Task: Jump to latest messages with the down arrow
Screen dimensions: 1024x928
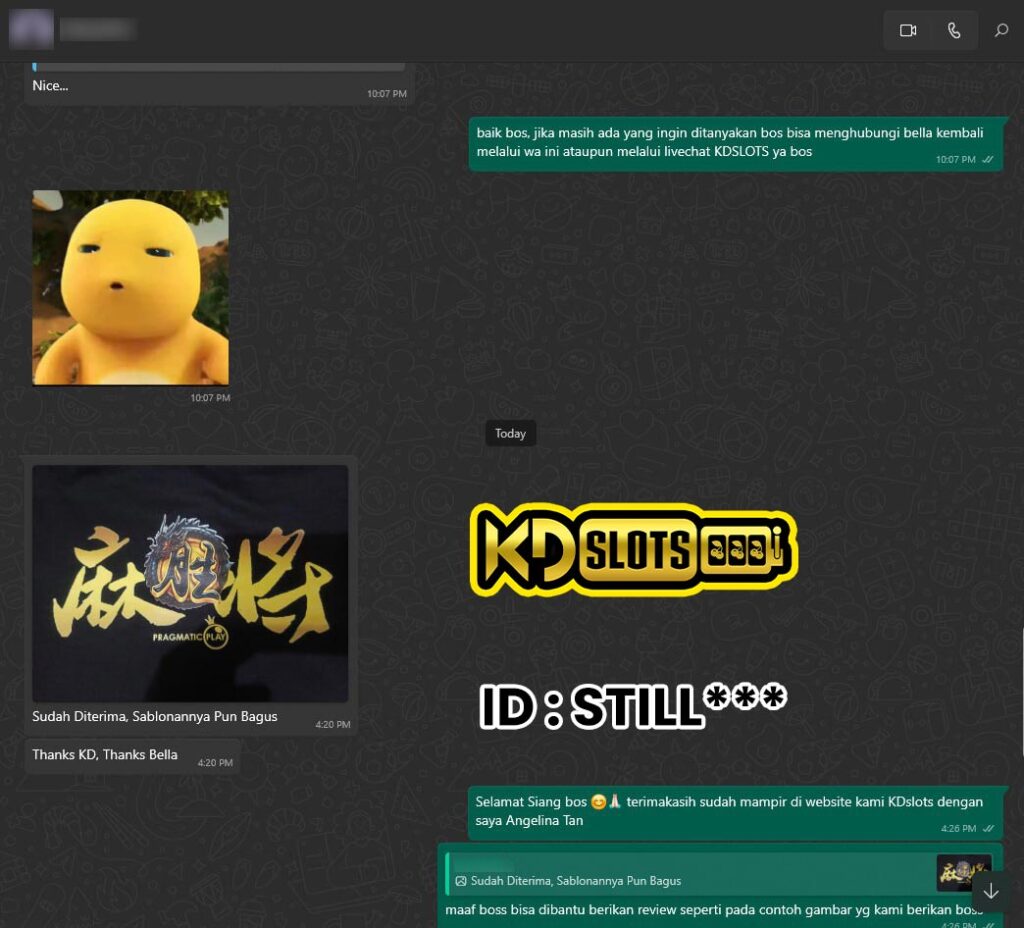Action: [991, 891]
